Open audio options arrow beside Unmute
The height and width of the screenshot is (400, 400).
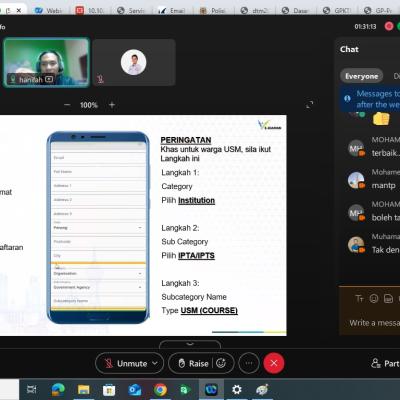155,363
